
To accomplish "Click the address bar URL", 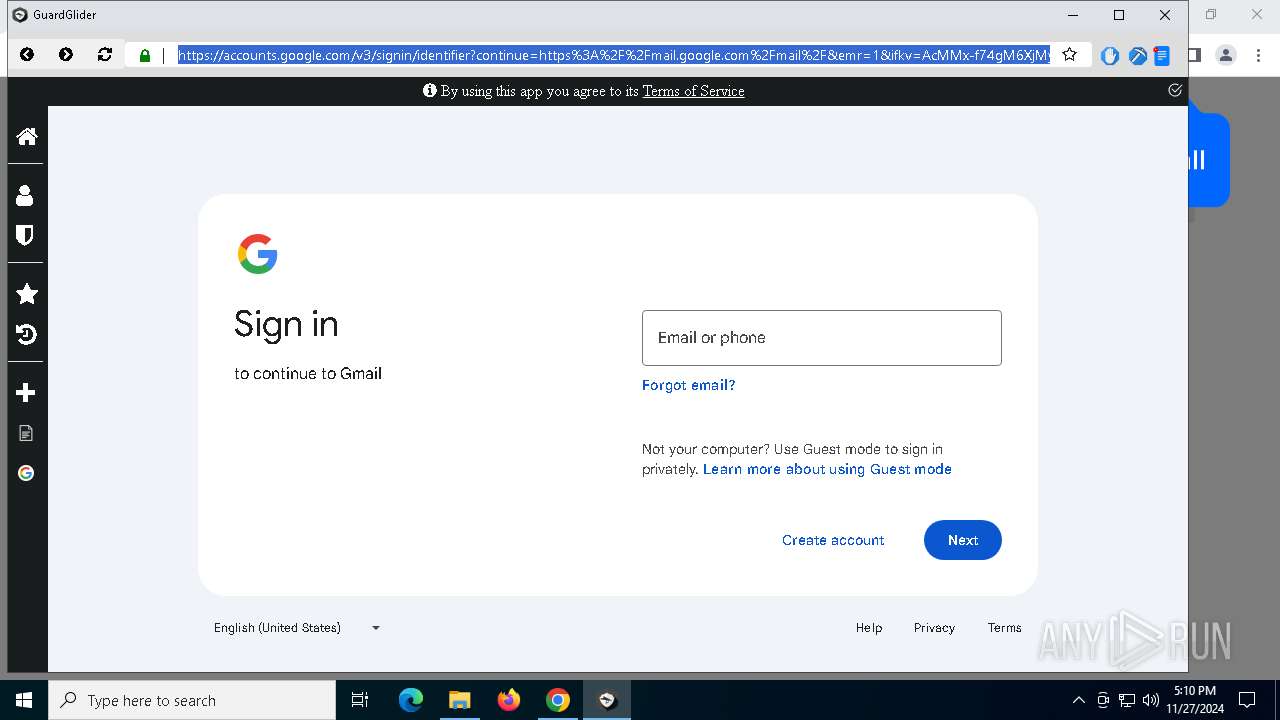I will 614,55.
